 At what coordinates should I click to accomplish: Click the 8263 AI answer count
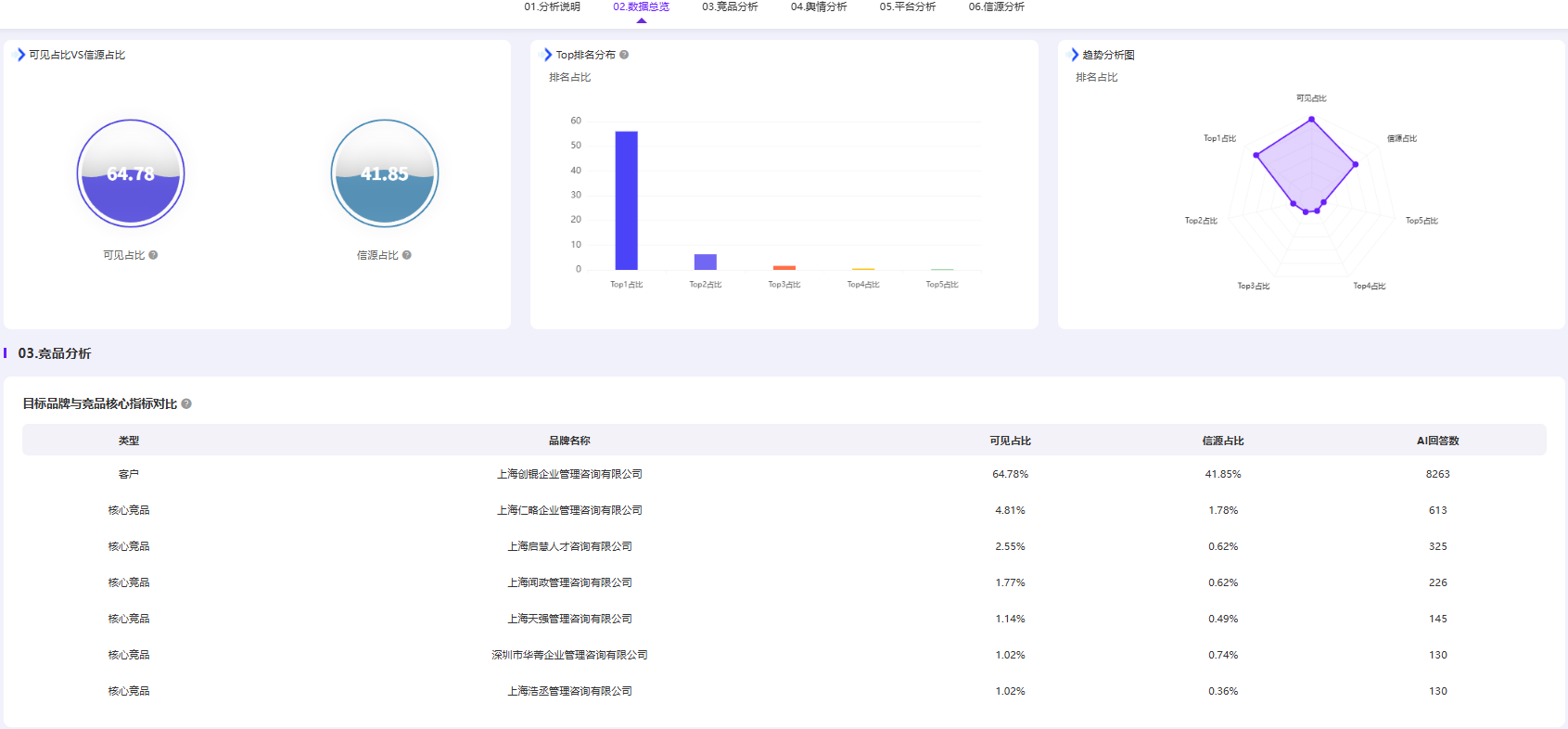click(x=1438, y=474)
